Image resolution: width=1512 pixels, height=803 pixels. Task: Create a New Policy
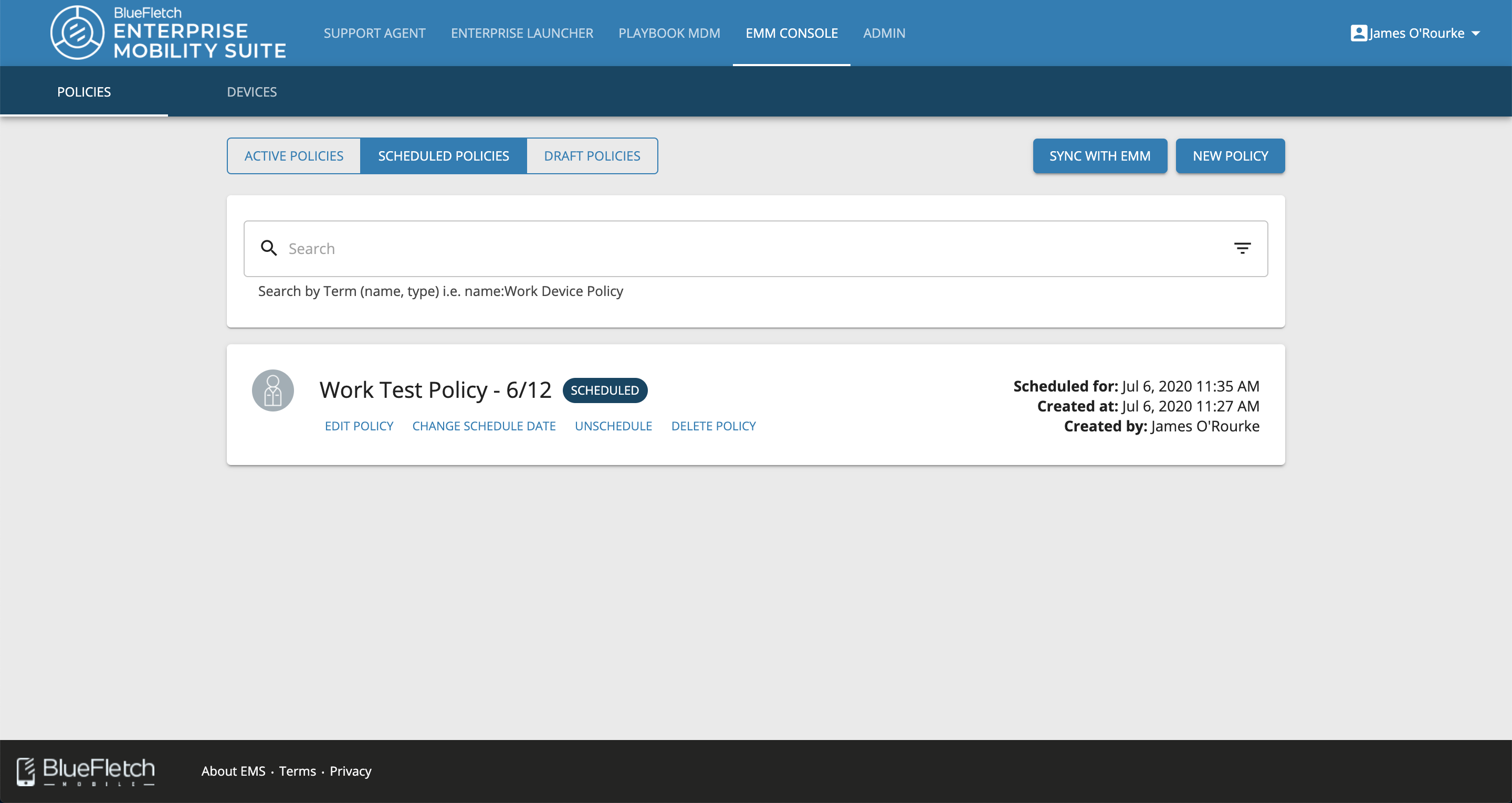click(x=1230, y=155)
